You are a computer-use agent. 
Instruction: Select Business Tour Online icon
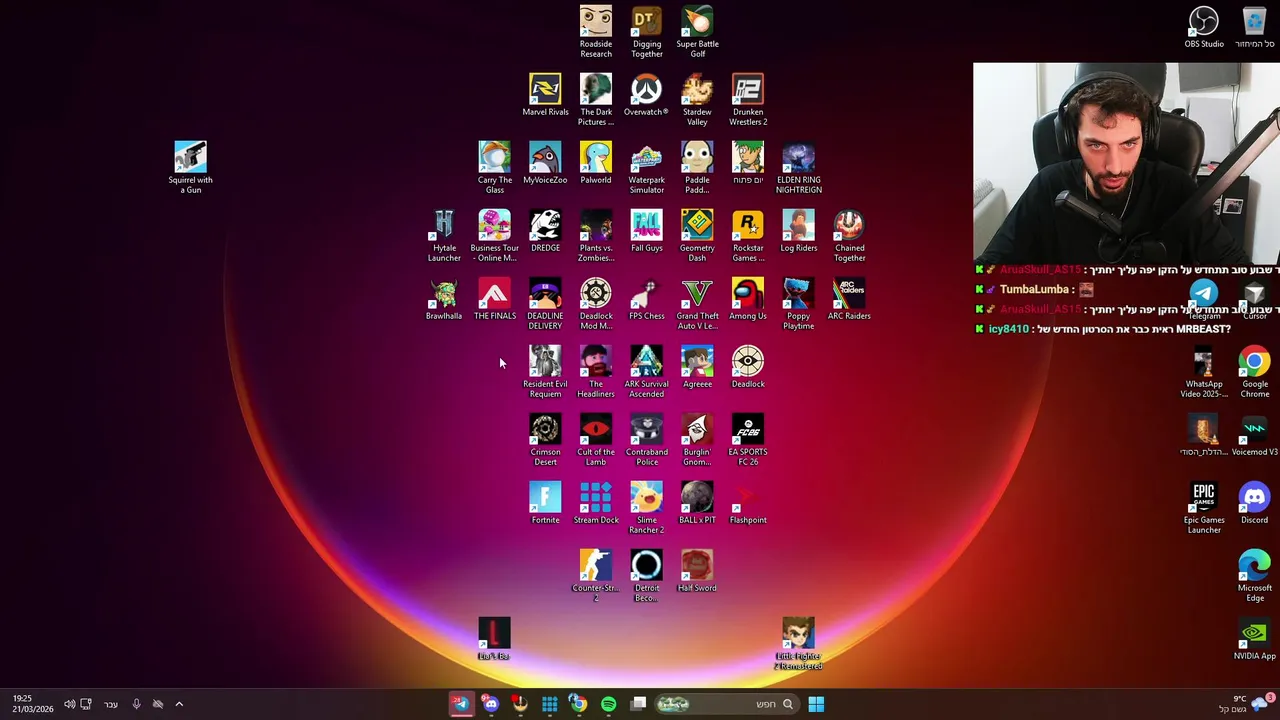[494, 236]
